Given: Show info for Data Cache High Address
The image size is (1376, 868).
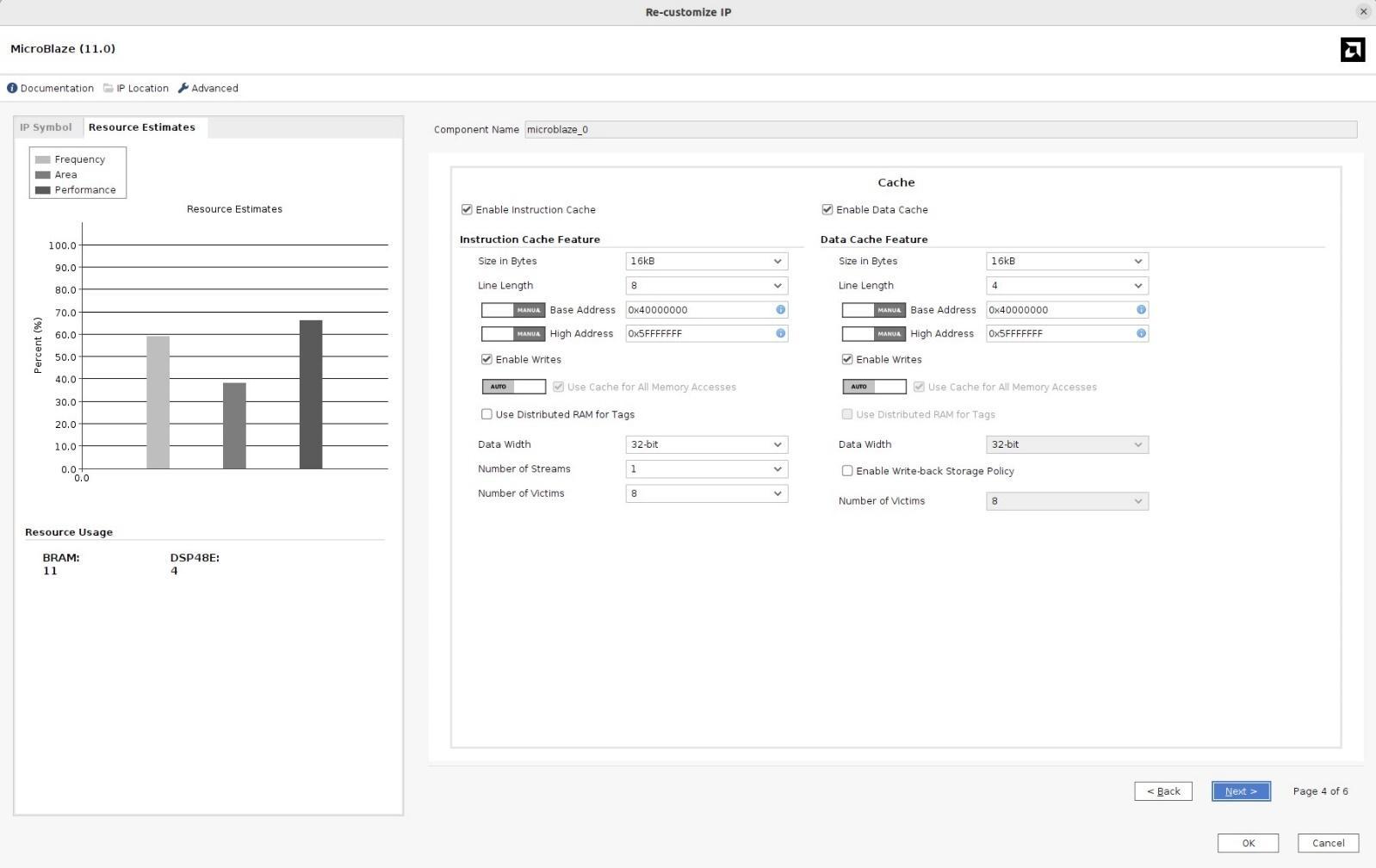Looking at the screenshot, I should [x=1141, y=333].
